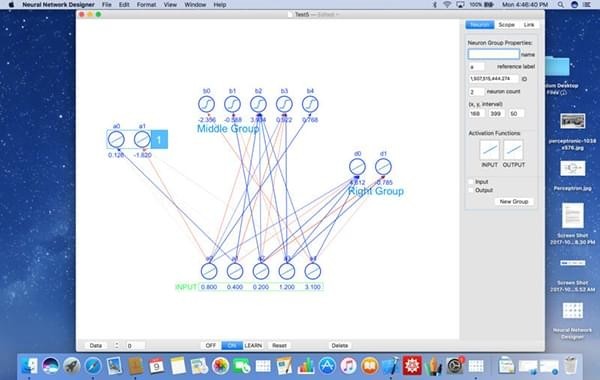This screenshot has width=600, height=380.
Task: Open iTunes from the dock
Action: 348,366
